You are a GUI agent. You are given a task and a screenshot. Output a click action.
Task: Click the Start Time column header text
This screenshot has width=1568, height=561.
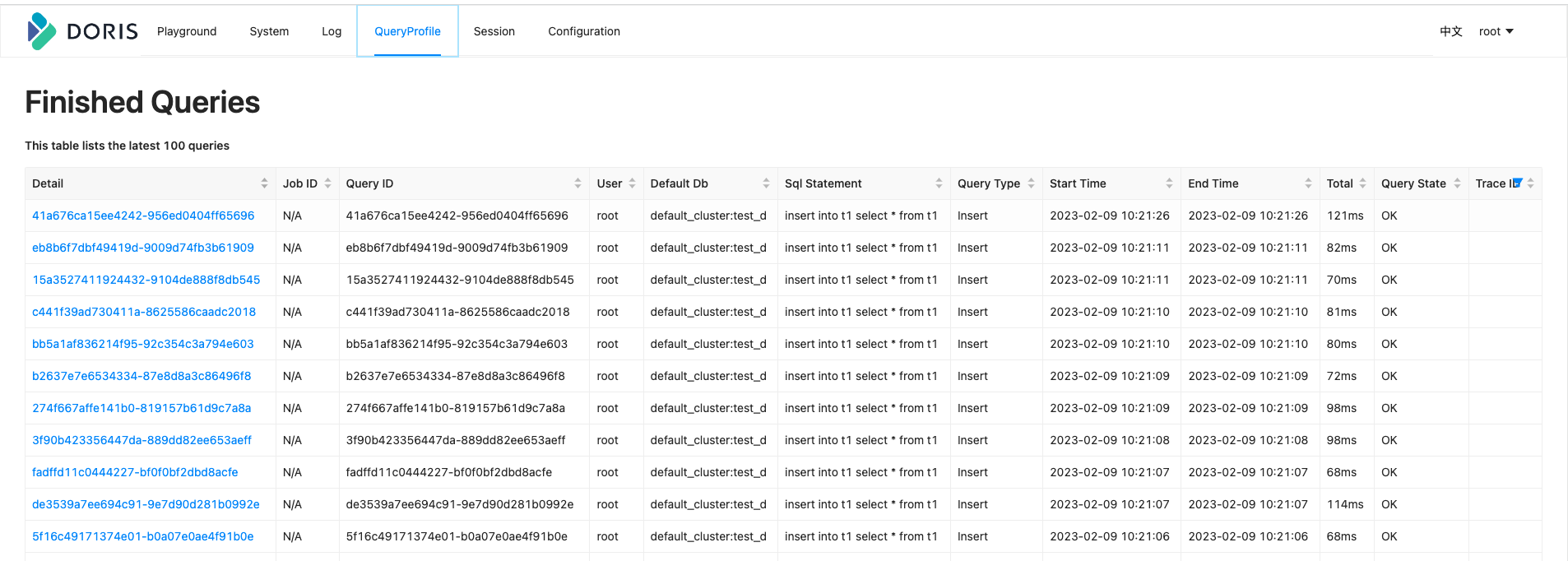[1078, 183]
